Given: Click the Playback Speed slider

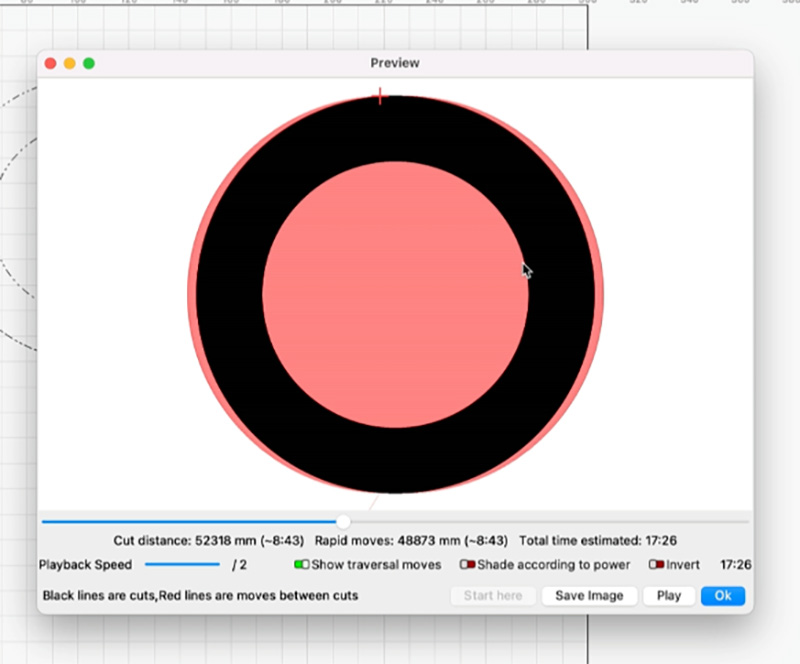Looking at the screenshot, I should pyautogui.click(x=182, y=565).
